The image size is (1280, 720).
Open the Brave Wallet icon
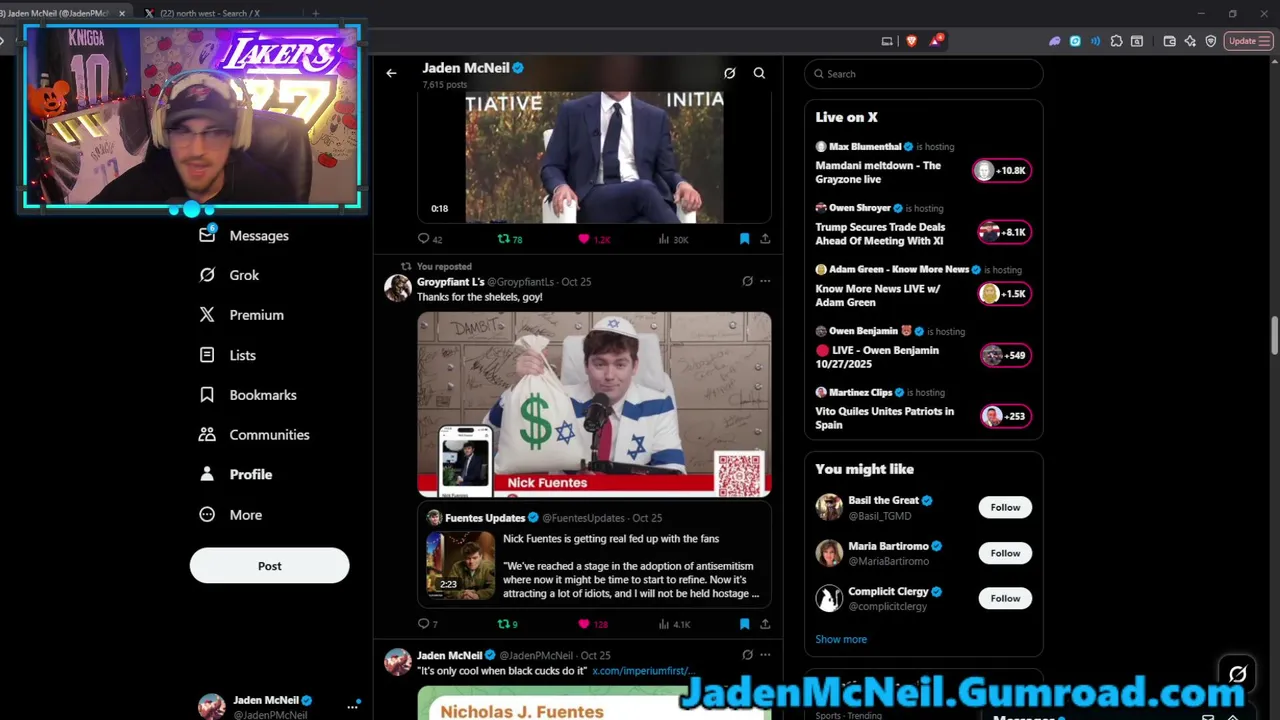(1169, 41)
